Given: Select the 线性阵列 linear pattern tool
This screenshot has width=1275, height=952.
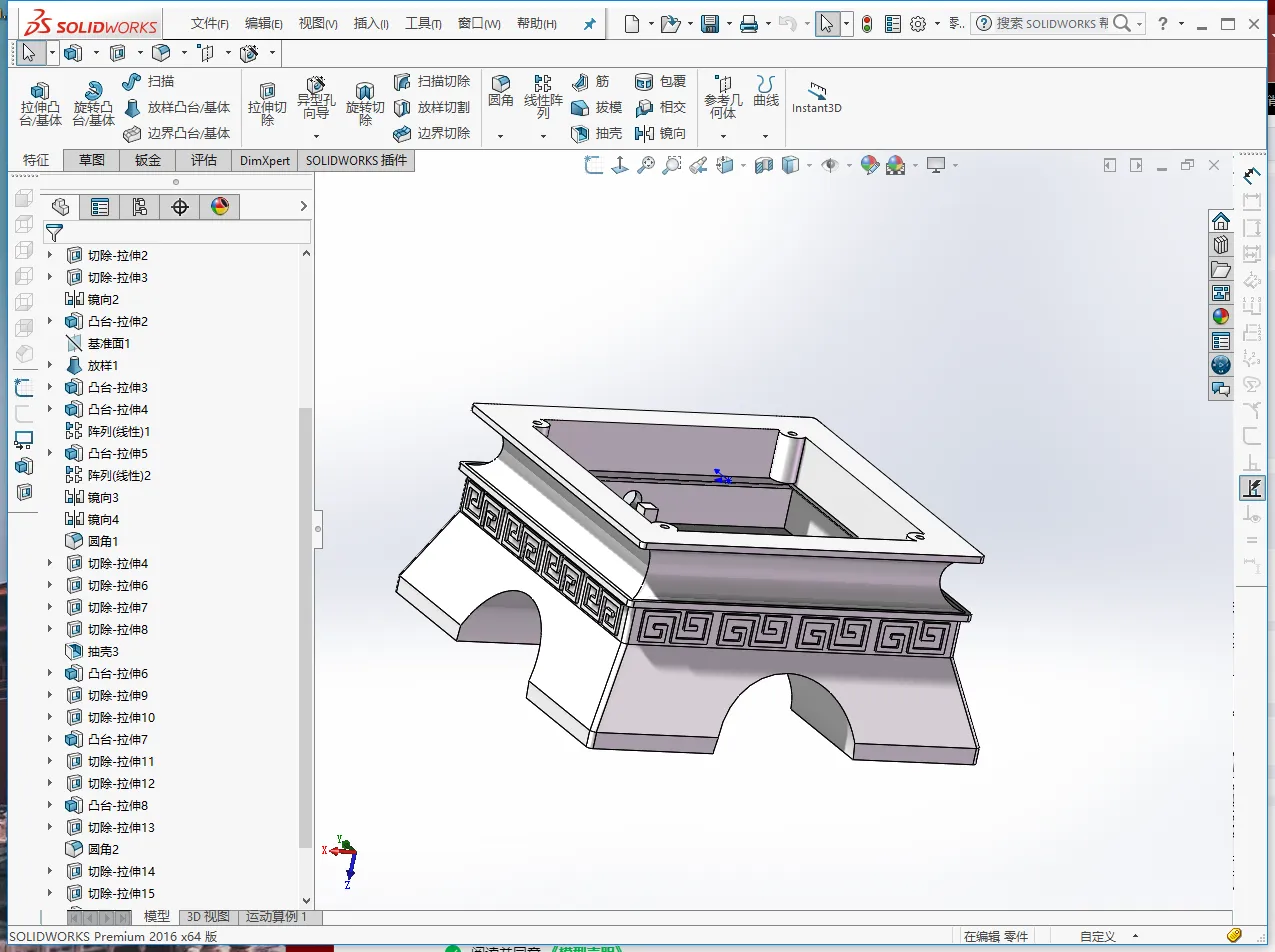Looking at the screenshot, I should [543, 97].
